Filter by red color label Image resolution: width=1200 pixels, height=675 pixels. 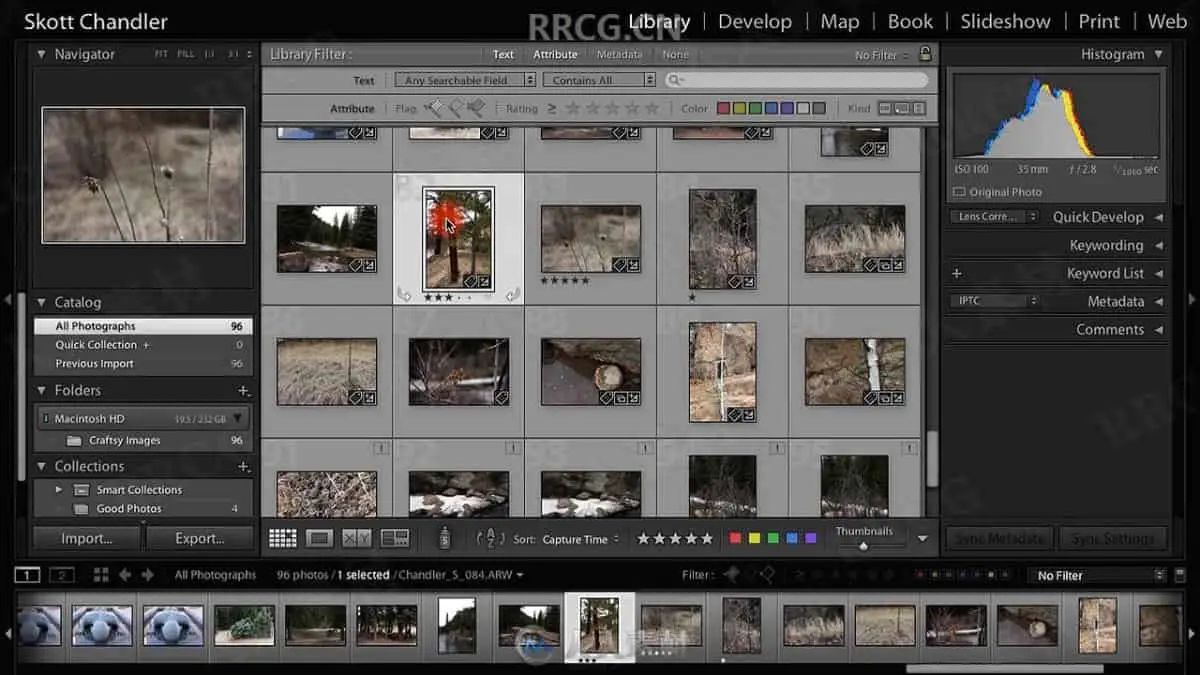[724, 108]
